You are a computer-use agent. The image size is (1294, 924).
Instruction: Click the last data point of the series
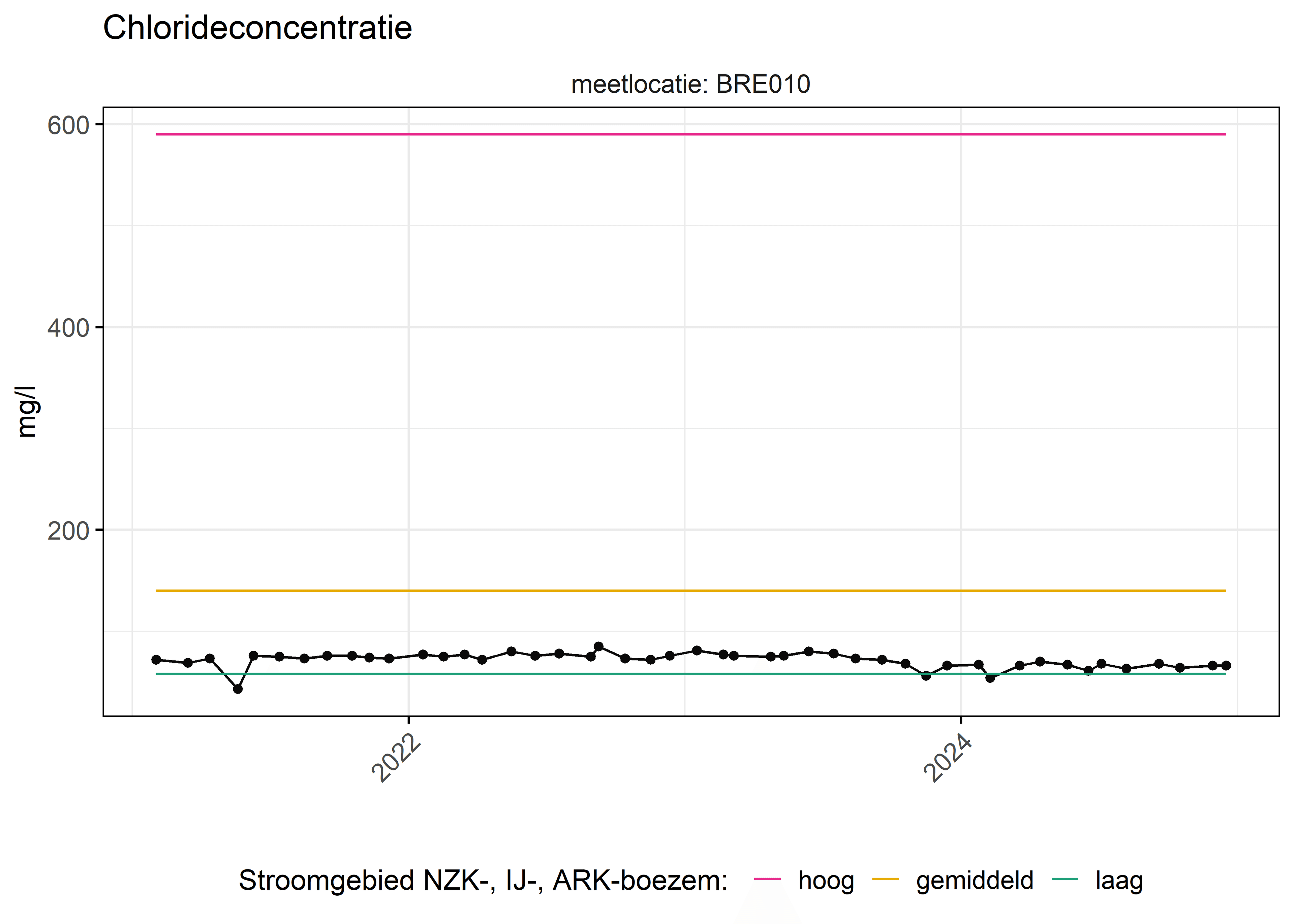point(1226,666)
